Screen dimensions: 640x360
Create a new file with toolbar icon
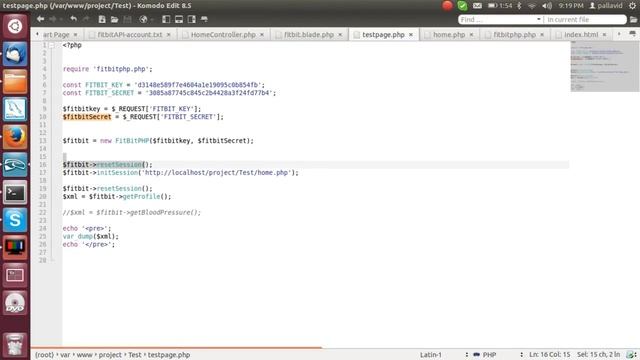102,19
